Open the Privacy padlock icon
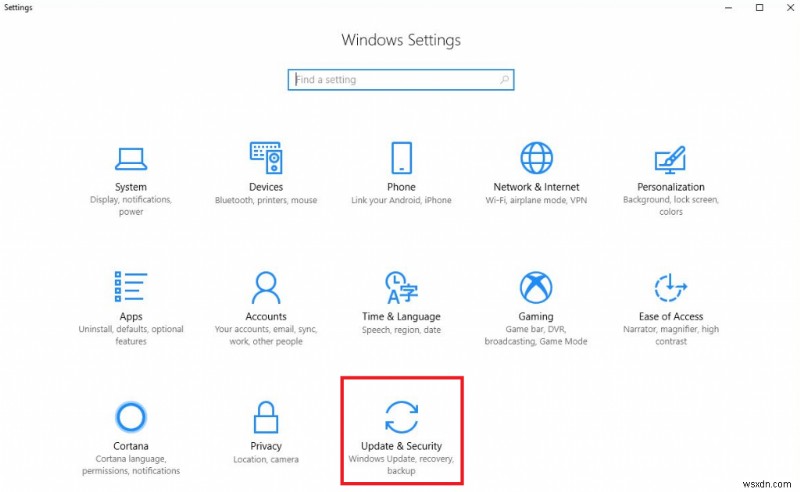 tap(266, 417)
